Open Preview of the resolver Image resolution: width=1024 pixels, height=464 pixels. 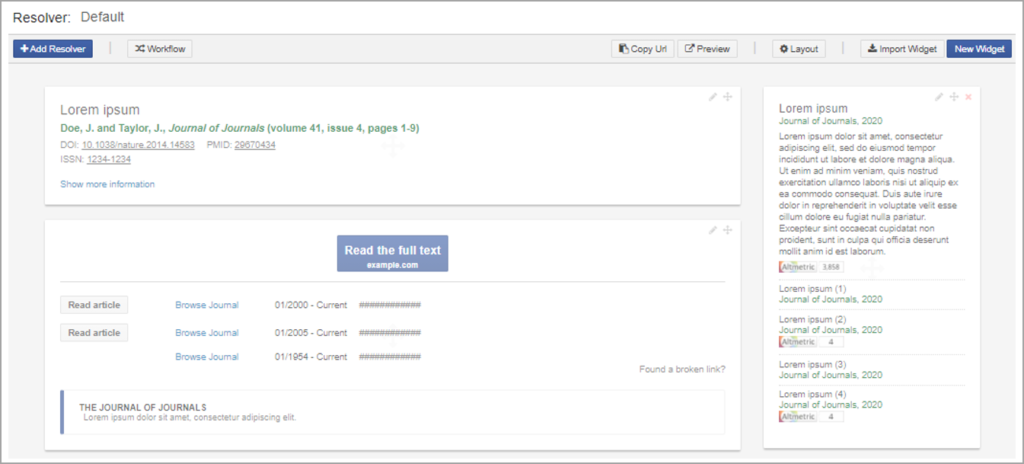[707, 49]
